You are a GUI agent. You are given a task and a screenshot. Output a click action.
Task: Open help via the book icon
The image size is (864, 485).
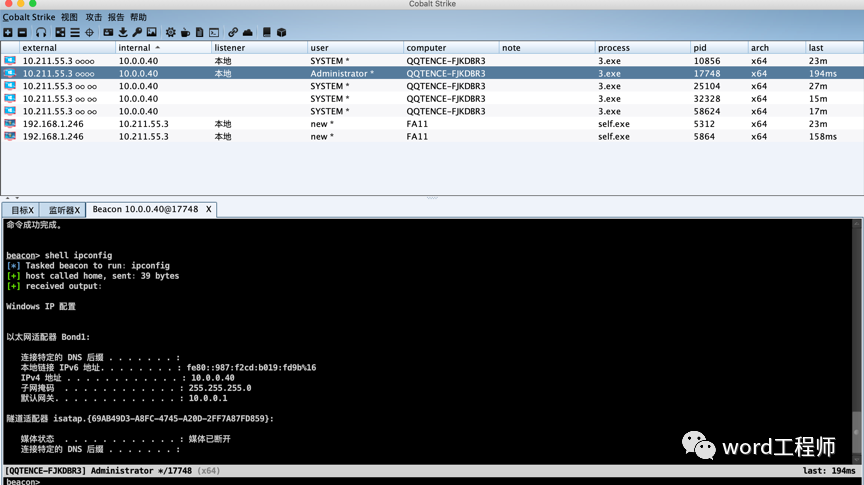[x=267, y=33]
